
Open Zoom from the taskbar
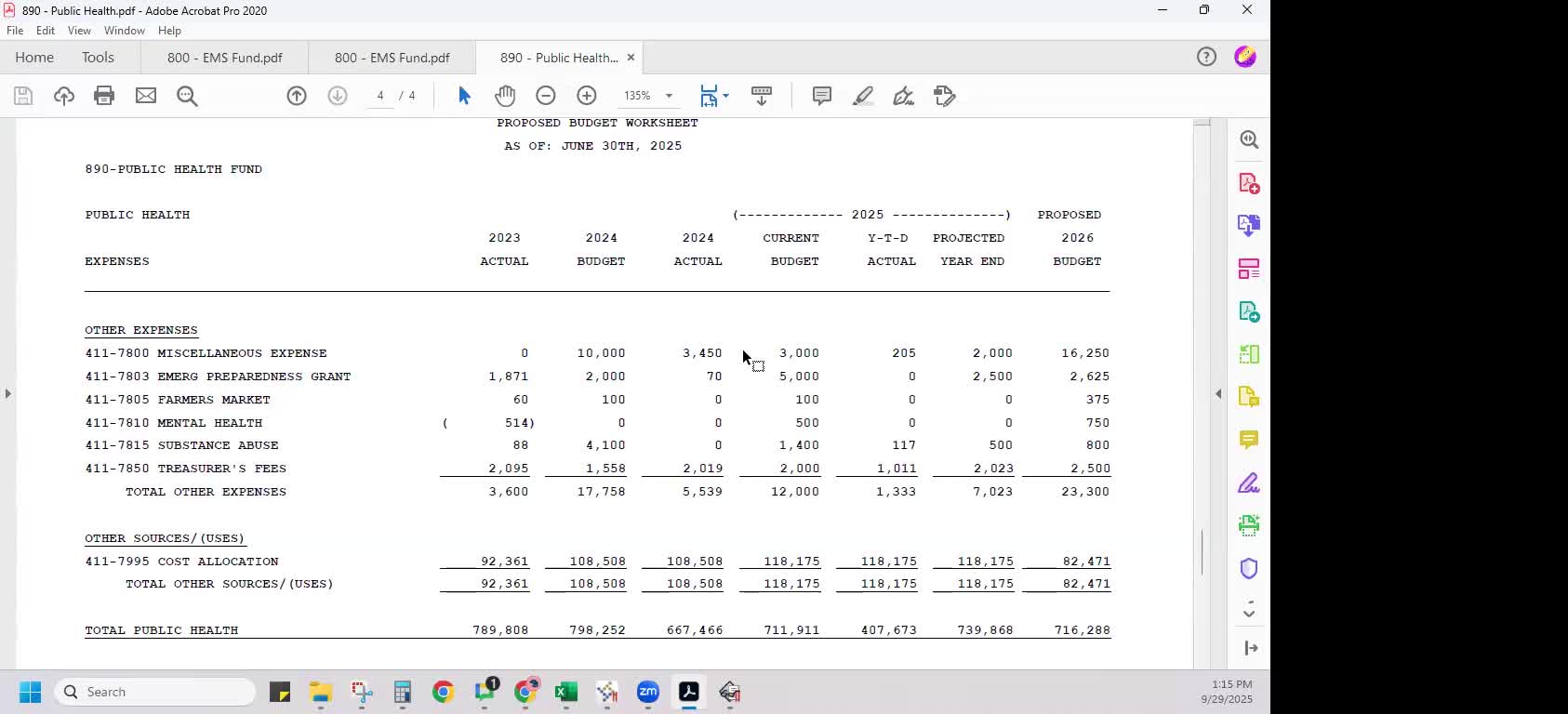(648, 693)
